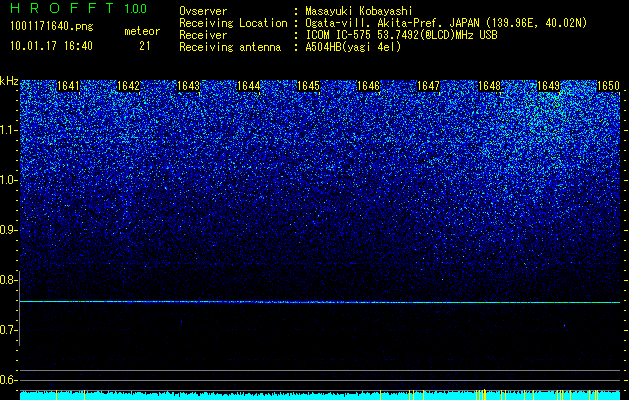
Task: Select the filename 1001171640.png
Action: pos(52,27)
